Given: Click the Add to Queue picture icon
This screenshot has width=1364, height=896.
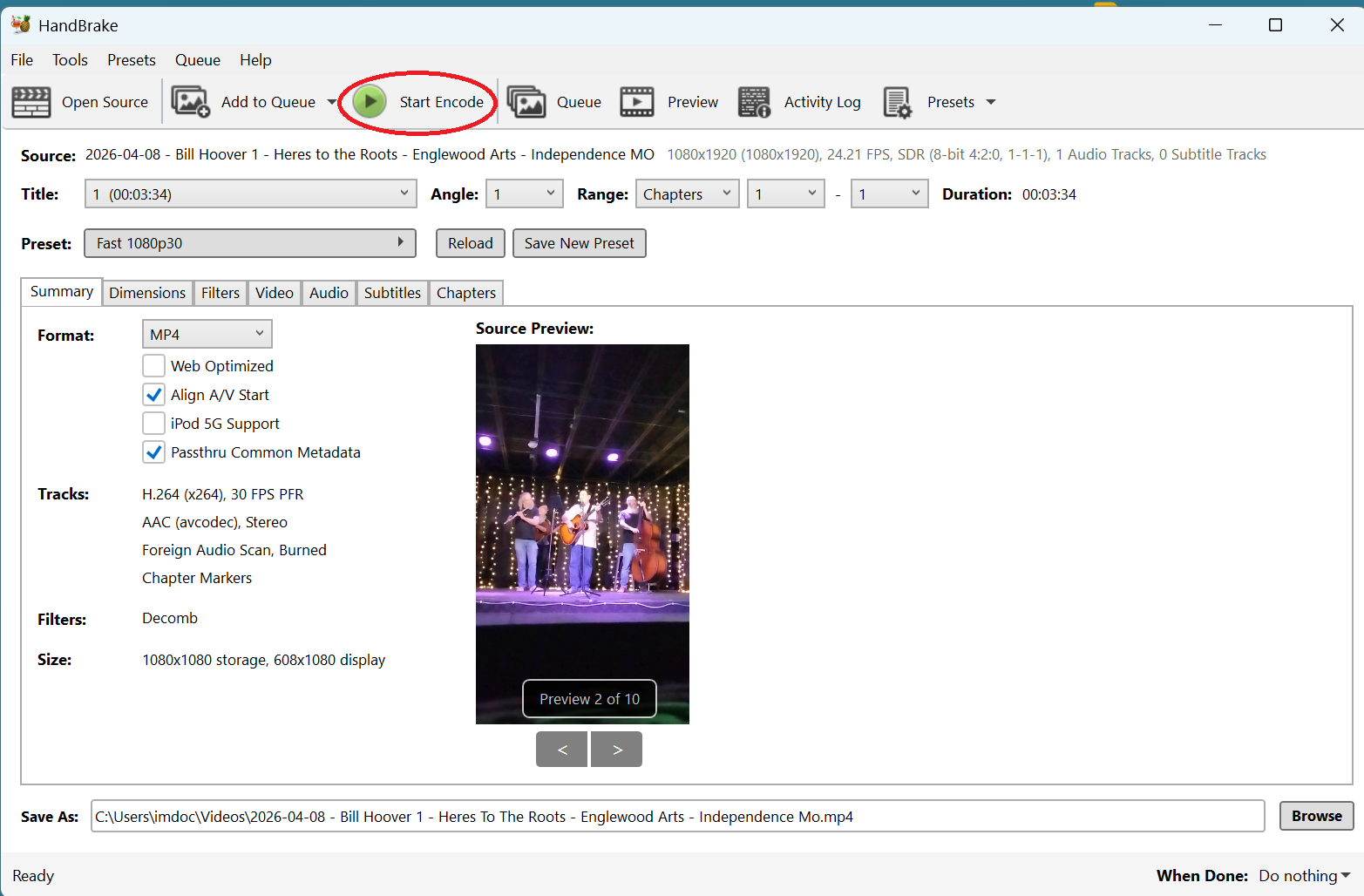Looking at the screenshot, I should pos(190,102).
